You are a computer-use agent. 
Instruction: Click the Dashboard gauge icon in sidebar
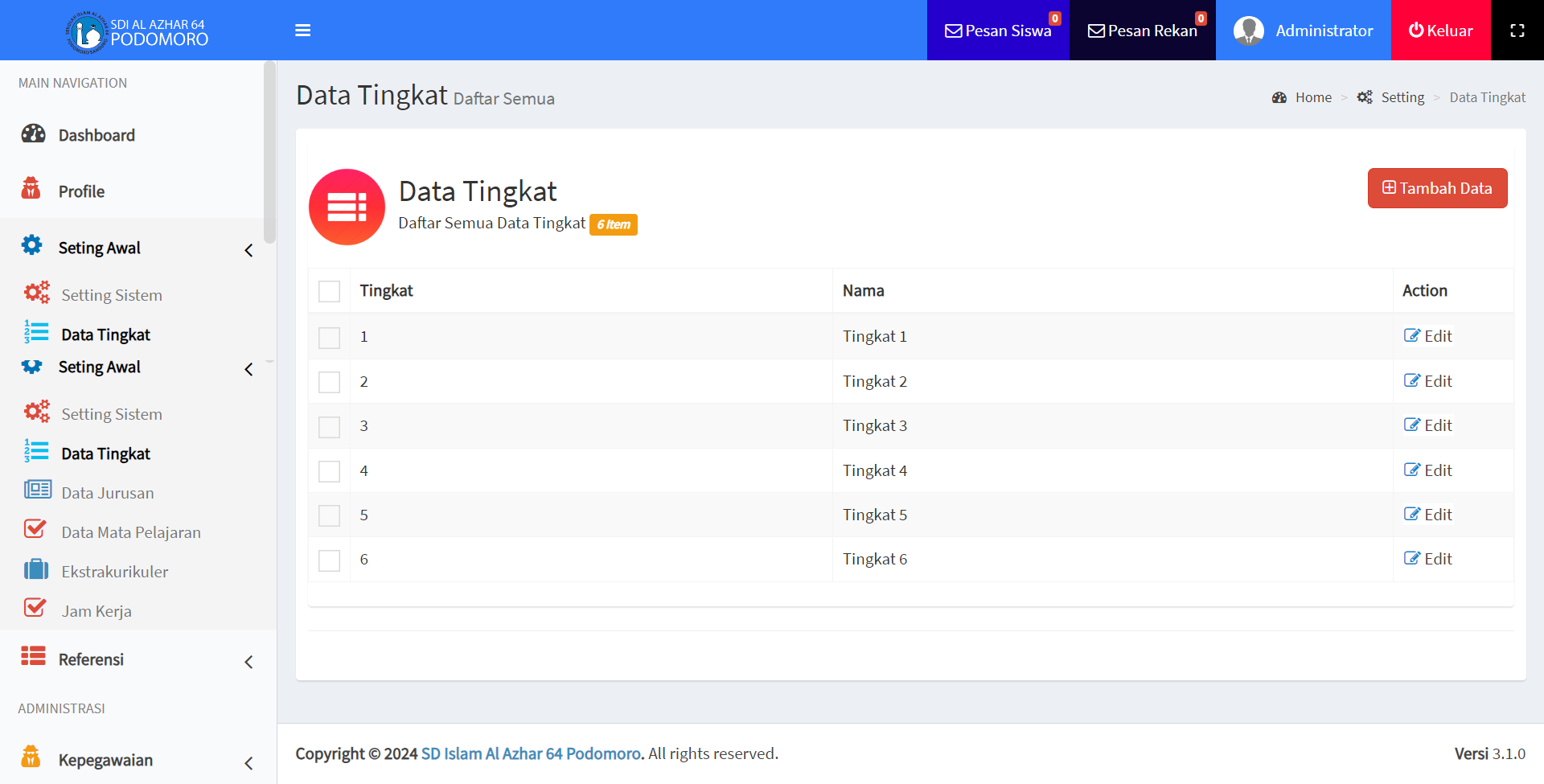point(33,134)
